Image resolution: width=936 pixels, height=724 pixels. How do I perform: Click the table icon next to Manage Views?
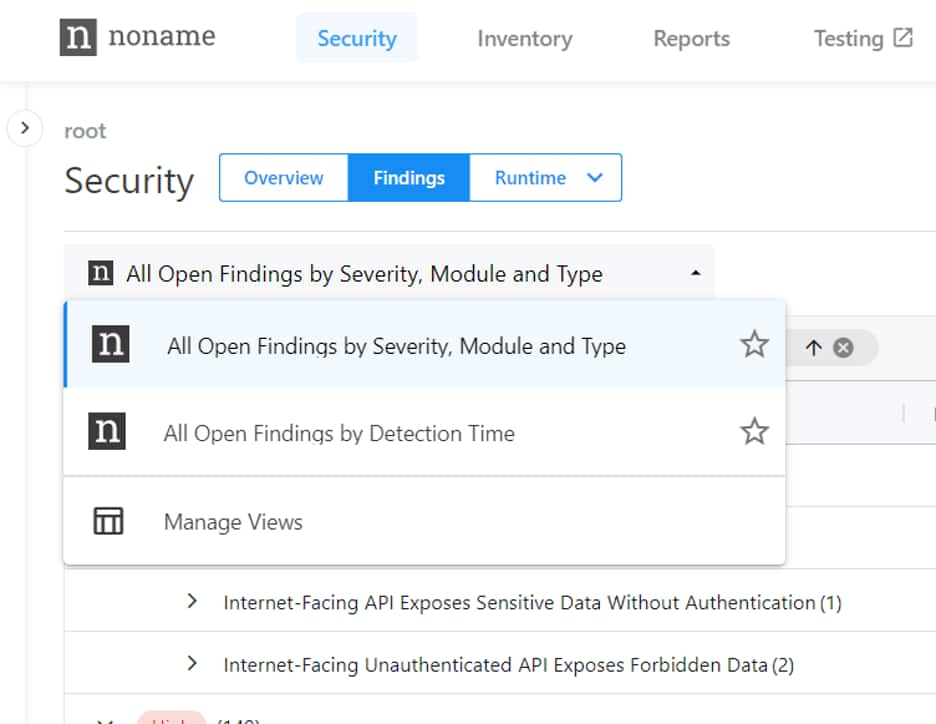coord(108,521)
